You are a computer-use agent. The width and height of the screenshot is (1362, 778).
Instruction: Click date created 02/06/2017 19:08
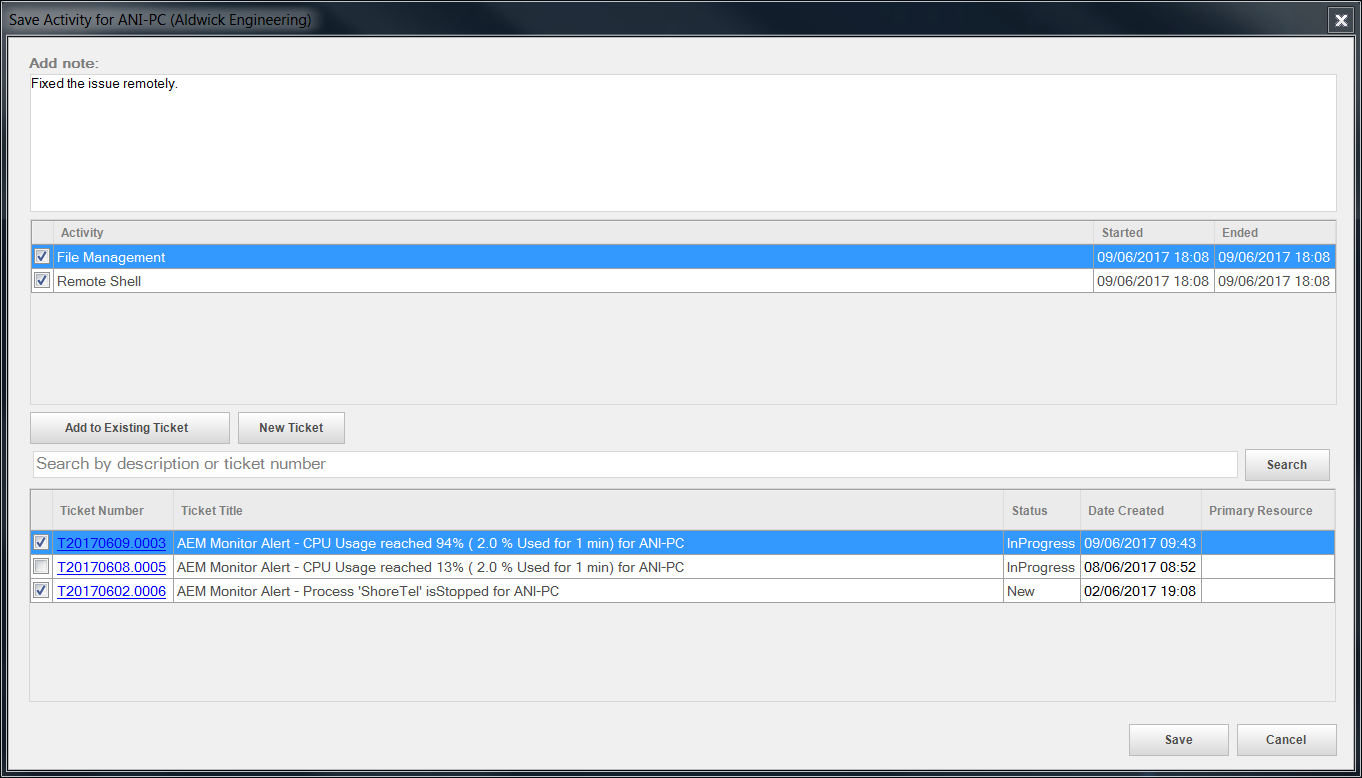click(x=1141, y=591)
